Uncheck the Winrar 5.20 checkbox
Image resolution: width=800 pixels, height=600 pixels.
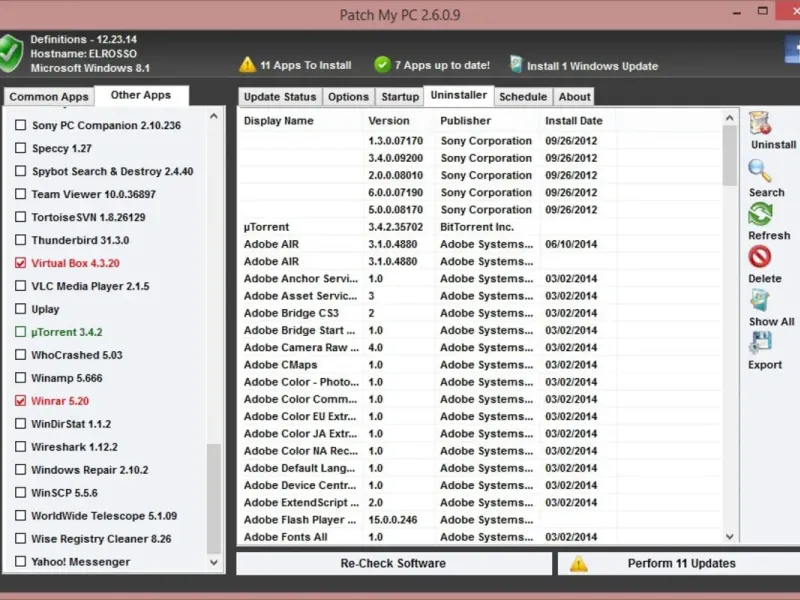pos(20,401)
